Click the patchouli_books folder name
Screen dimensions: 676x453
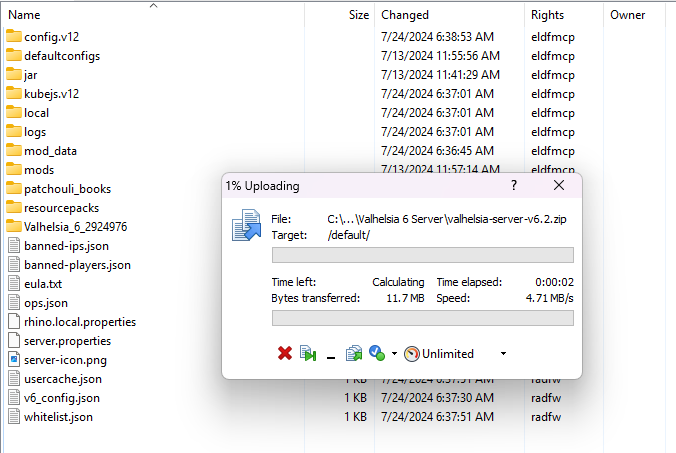(x=67, y=189)
